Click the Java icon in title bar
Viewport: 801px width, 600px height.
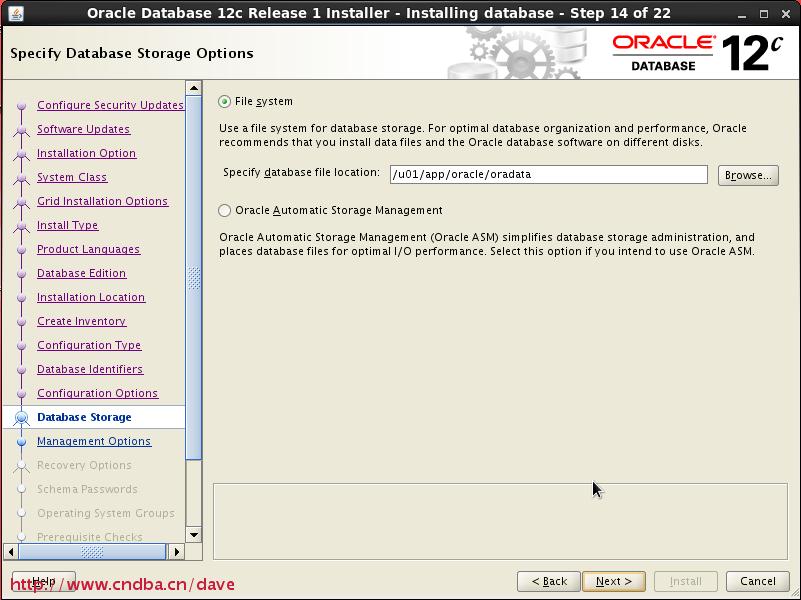(16, 13)
